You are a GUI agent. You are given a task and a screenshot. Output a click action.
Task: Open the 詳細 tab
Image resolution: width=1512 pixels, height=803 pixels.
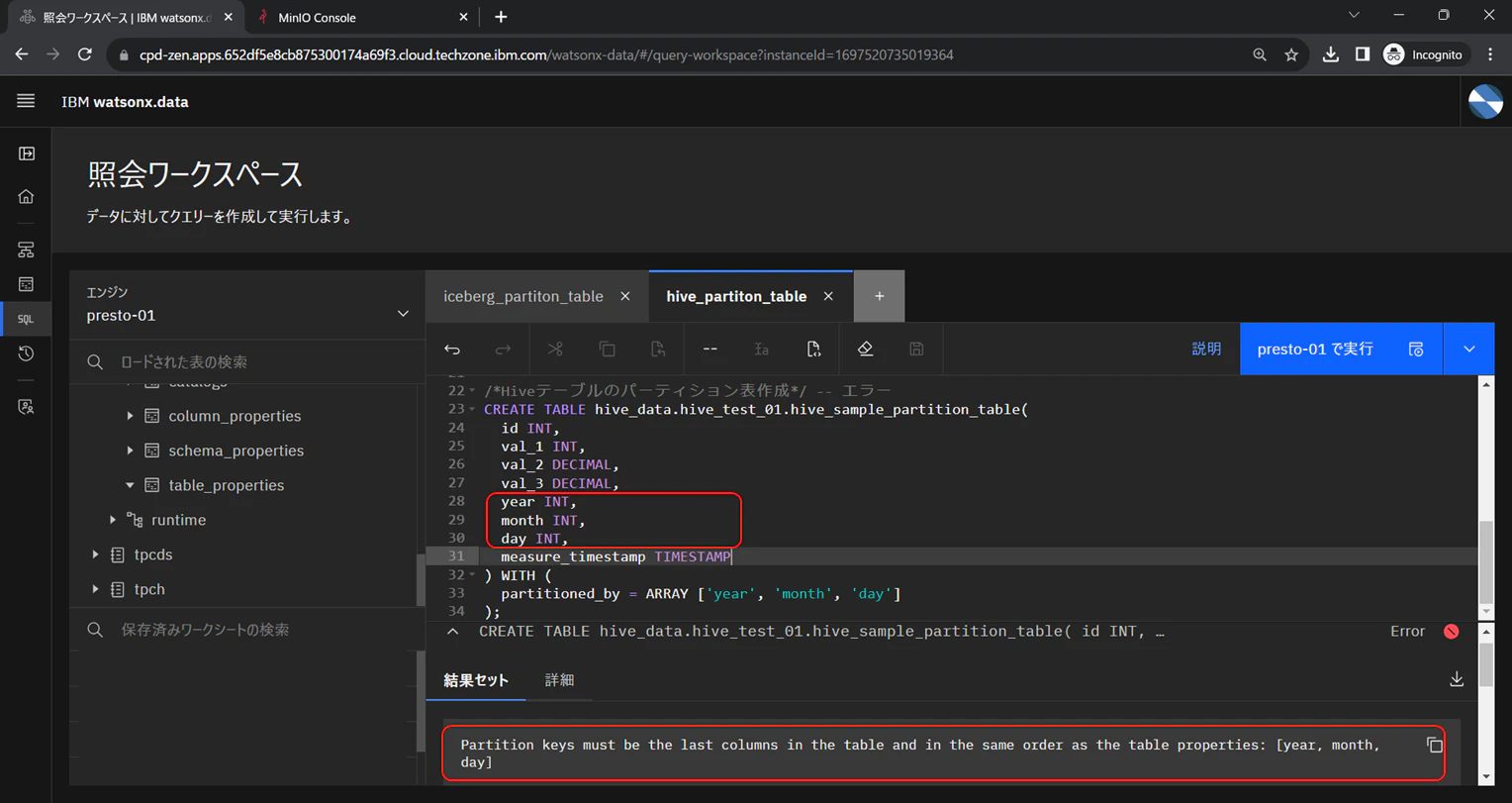coord(559,680)
